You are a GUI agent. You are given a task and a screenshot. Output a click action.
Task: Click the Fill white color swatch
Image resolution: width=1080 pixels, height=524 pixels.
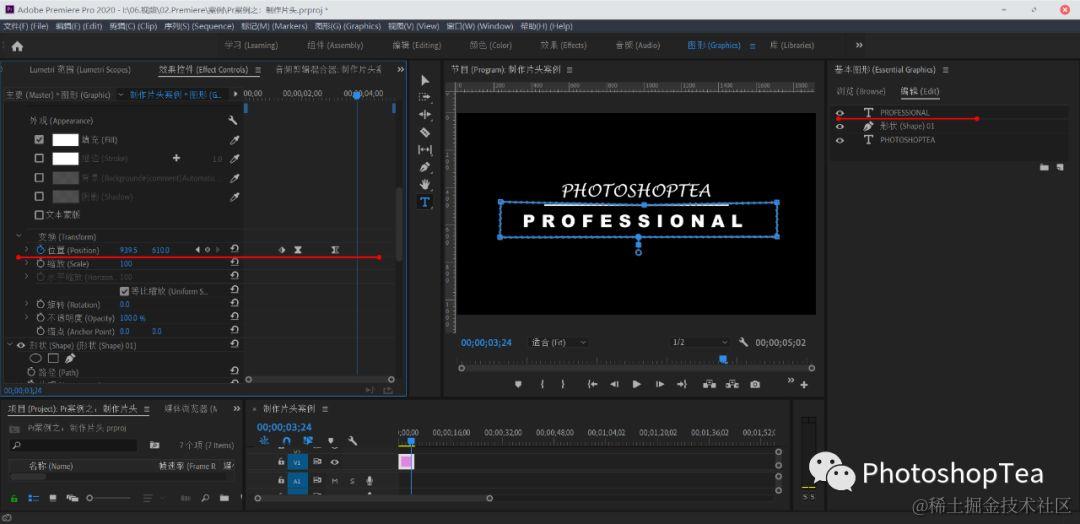click(65, 140)
